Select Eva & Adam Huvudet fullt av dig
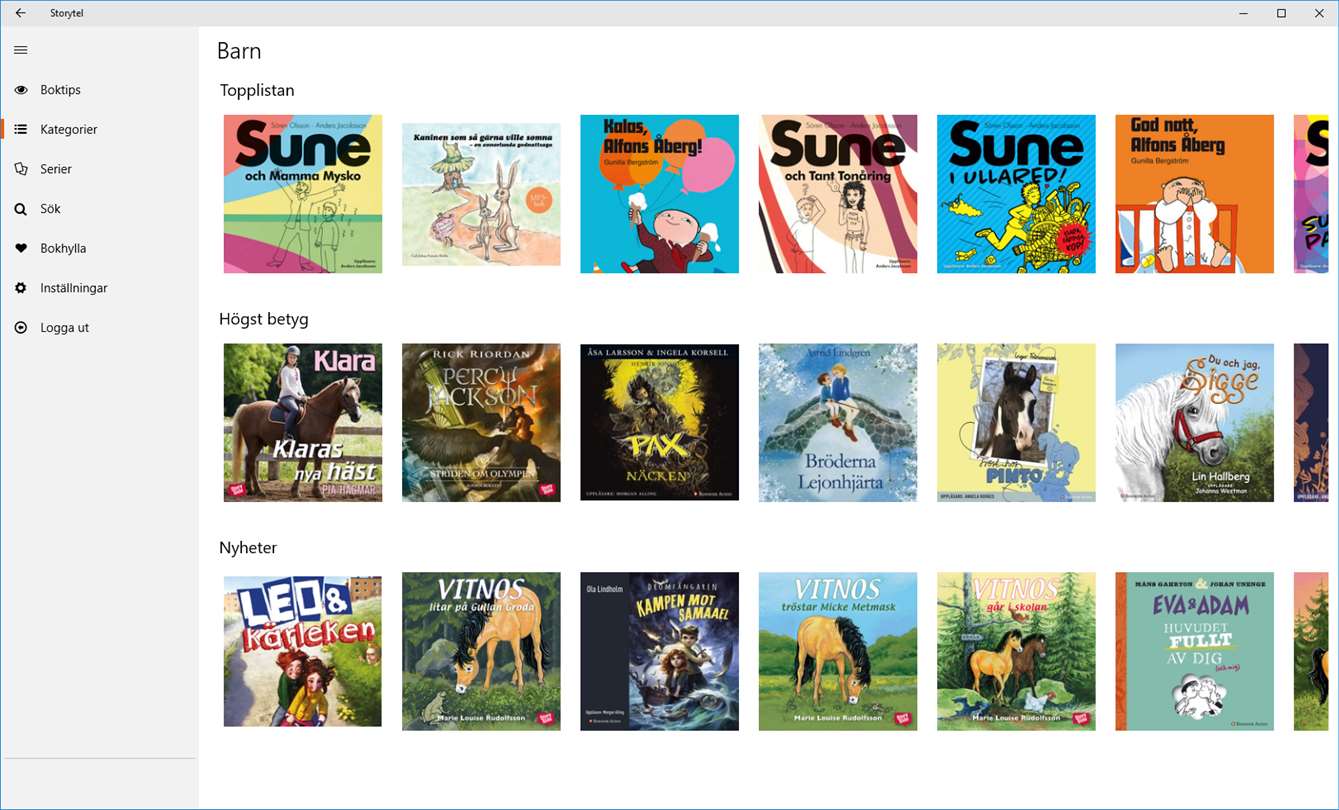Screen dimensions: 1339x810 1195,651
